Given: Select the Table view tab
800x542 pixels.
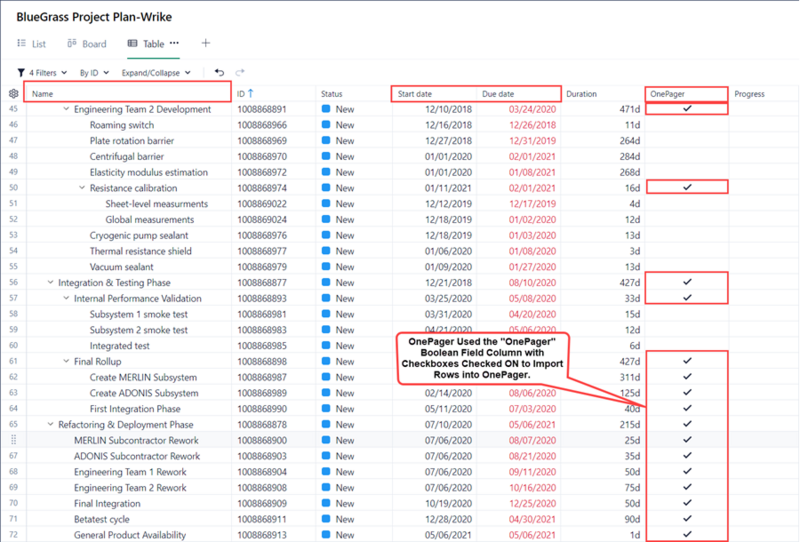Looking at the screenshot, I should coord(146,44).
